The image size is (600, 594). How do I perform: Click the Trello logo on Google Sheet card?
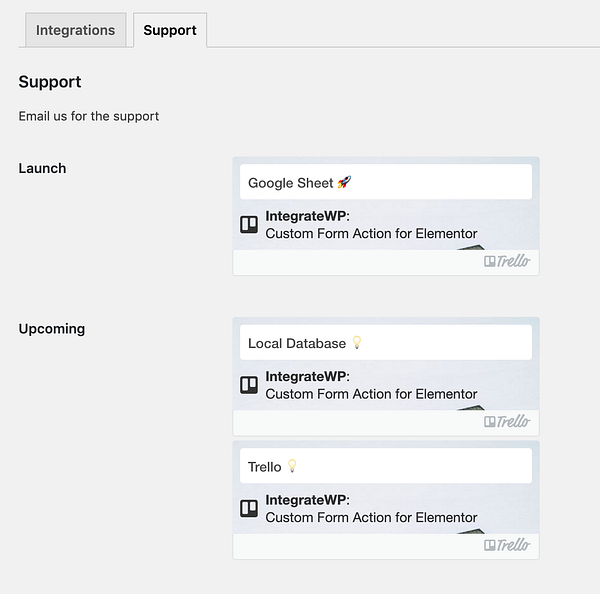point(507,261)
